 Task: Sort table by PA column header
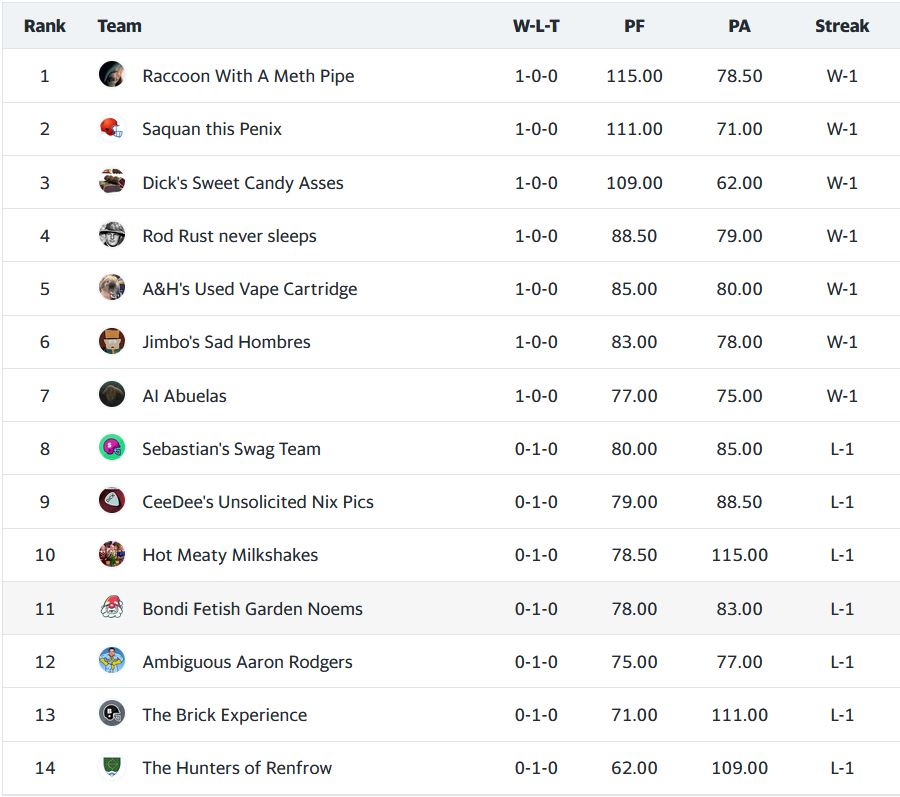click(739, 26)
